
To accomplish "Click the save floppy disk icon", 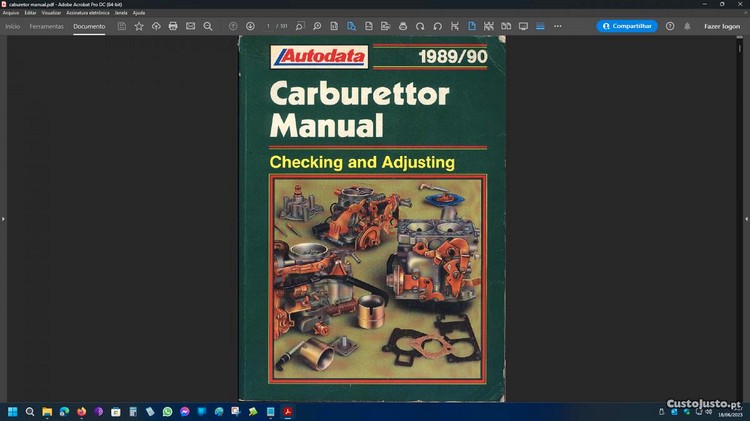I will (122, 26).
